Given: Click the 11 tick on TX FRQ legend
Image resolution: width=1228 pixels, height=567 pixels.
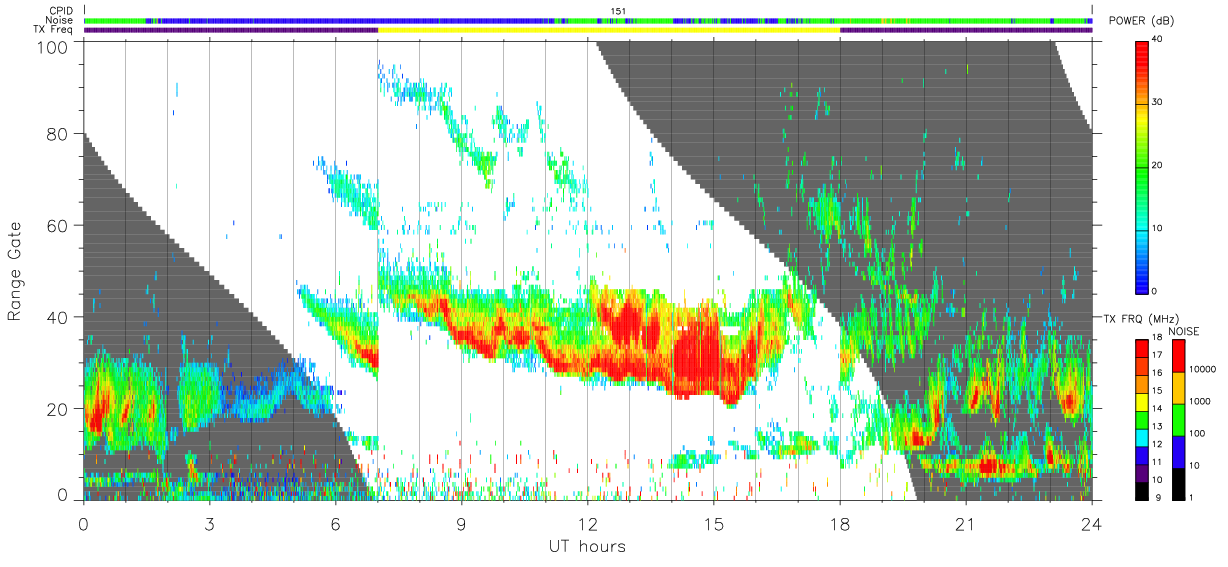Looking at the screenshot, I should (1157, 462).
